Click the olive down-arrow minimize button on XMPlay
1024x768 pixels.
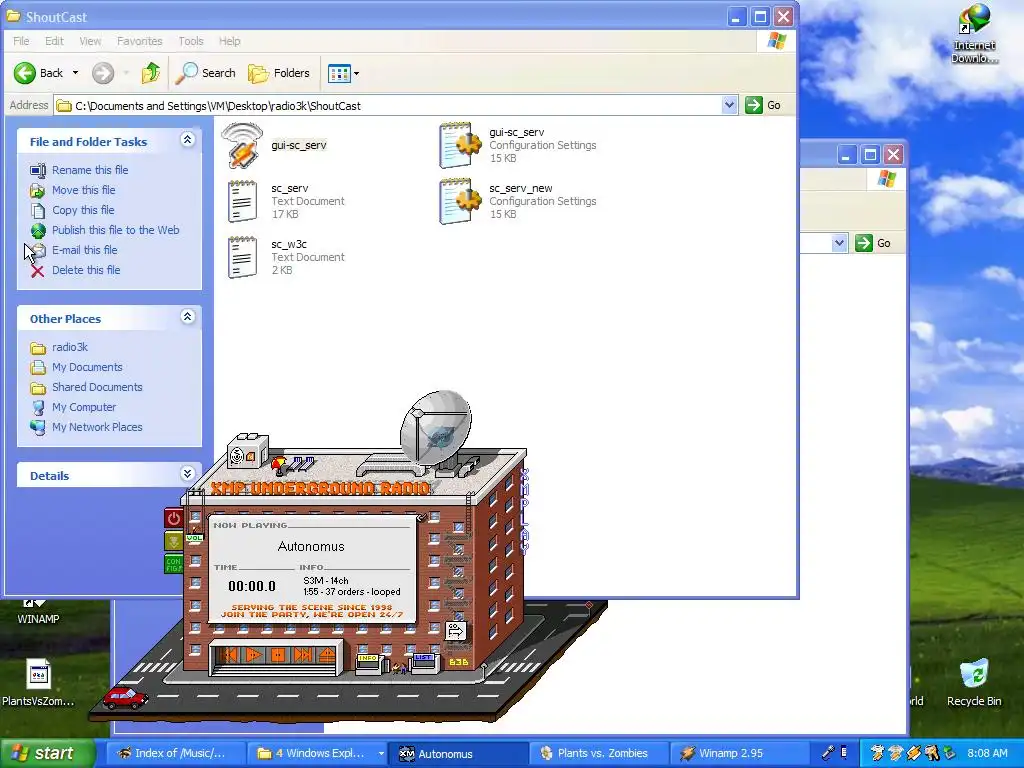coord(174,541)
